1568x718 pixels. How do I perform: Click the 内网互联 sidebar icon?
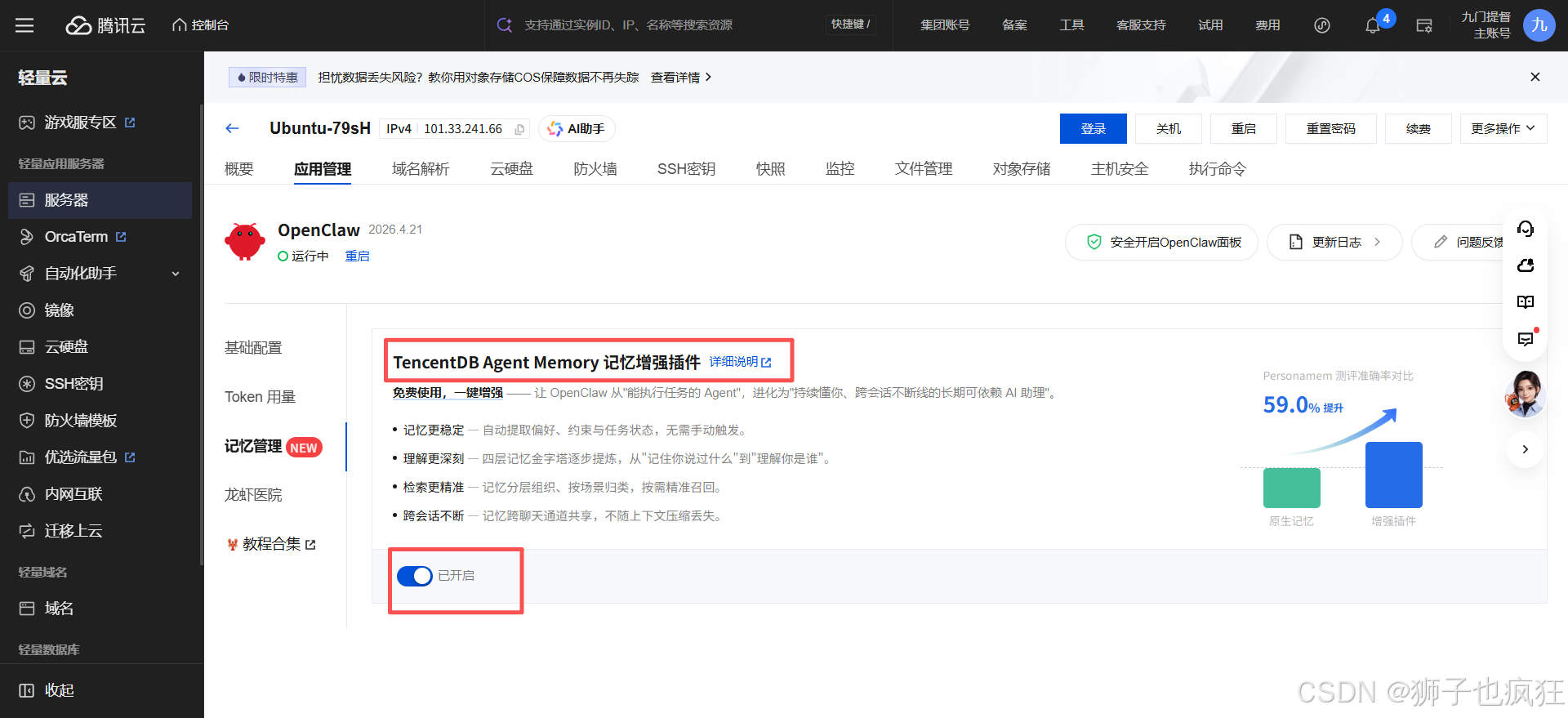point(27,494)
